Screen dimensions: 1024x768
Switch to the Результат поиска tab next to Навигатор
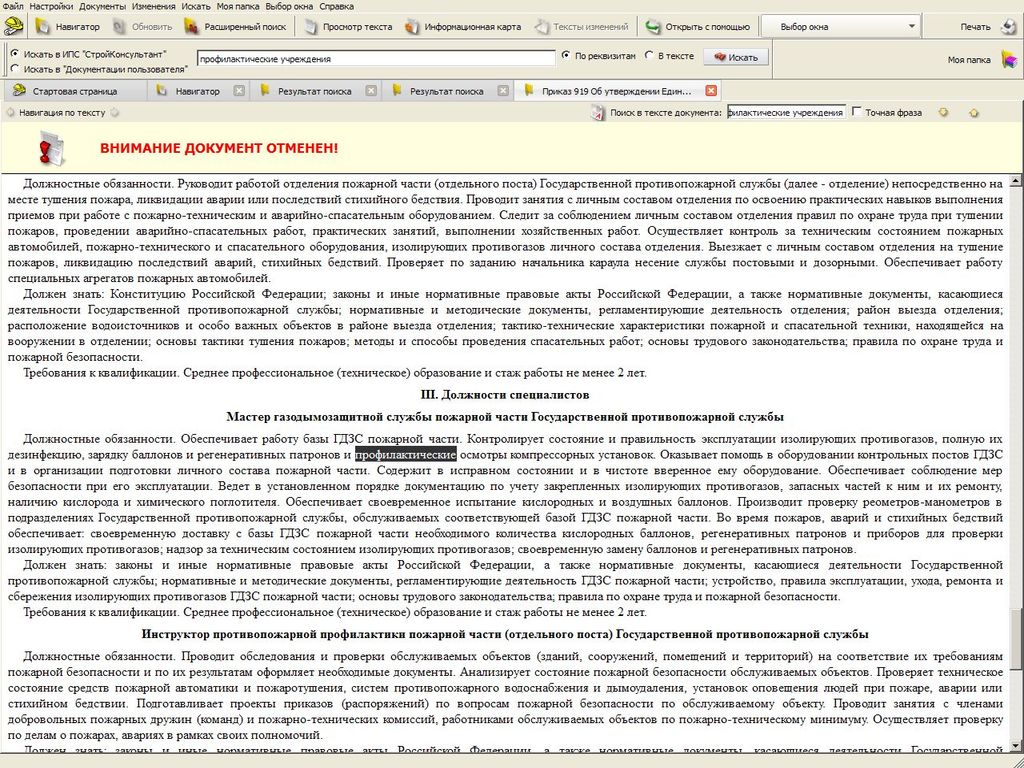click(314, 91)
